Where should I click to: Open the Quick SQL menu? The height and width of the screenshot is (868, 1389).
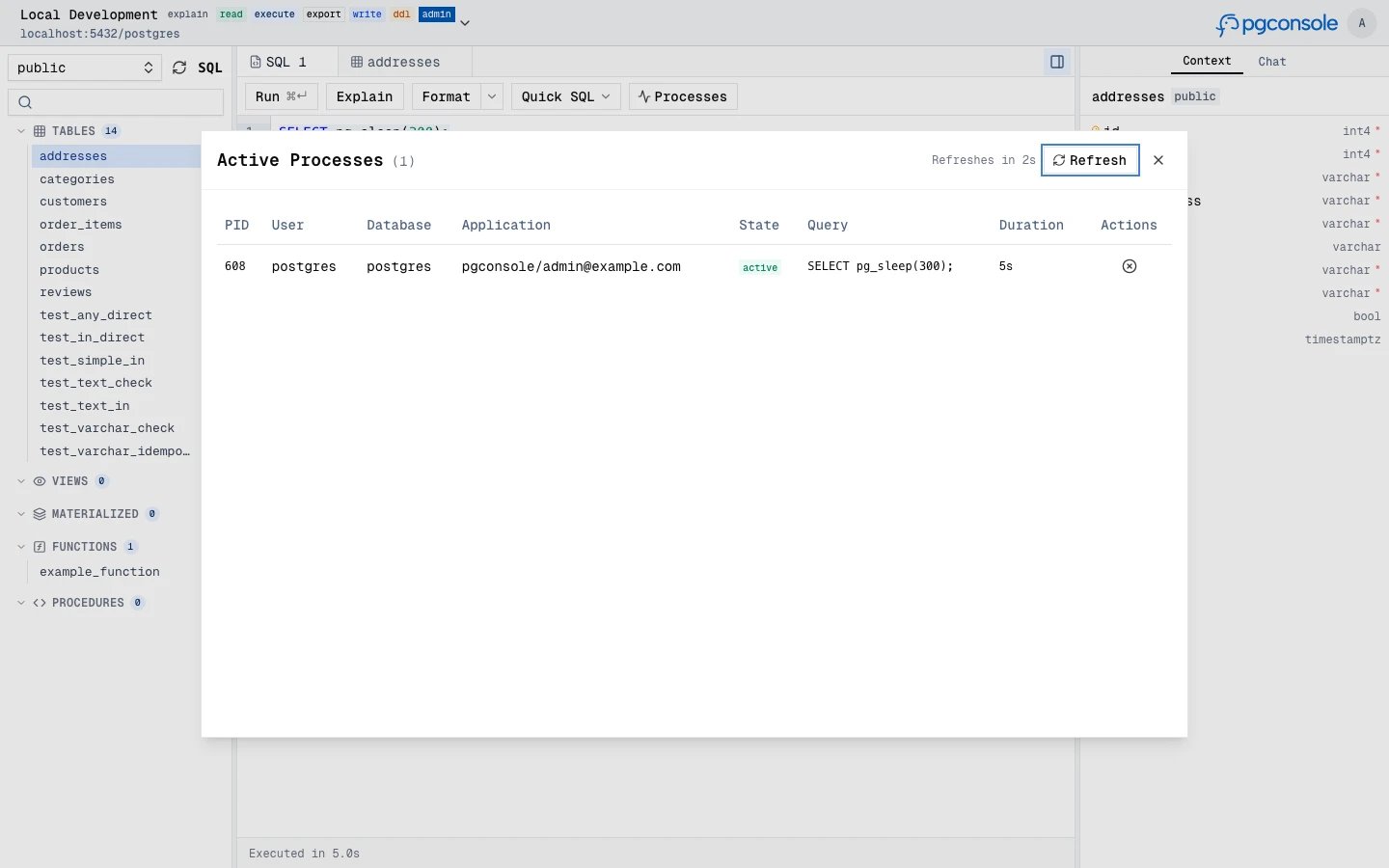pyautogui.click(x=565, y=96)
